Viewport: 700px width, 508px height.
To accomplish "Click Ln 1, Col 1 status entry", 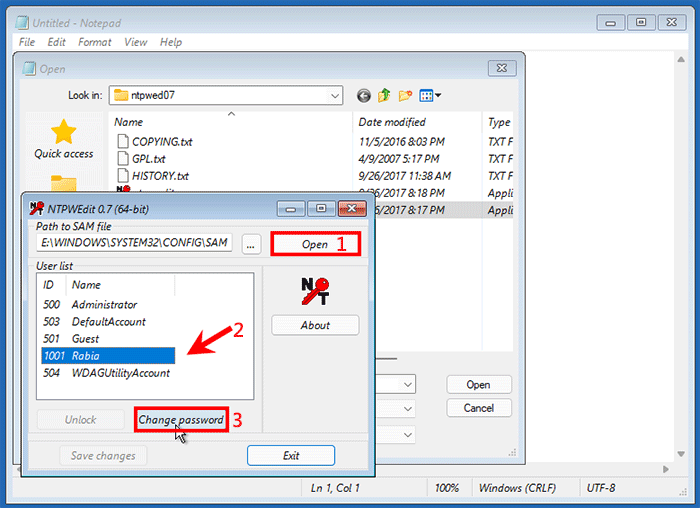I will (x=335, y=488).
